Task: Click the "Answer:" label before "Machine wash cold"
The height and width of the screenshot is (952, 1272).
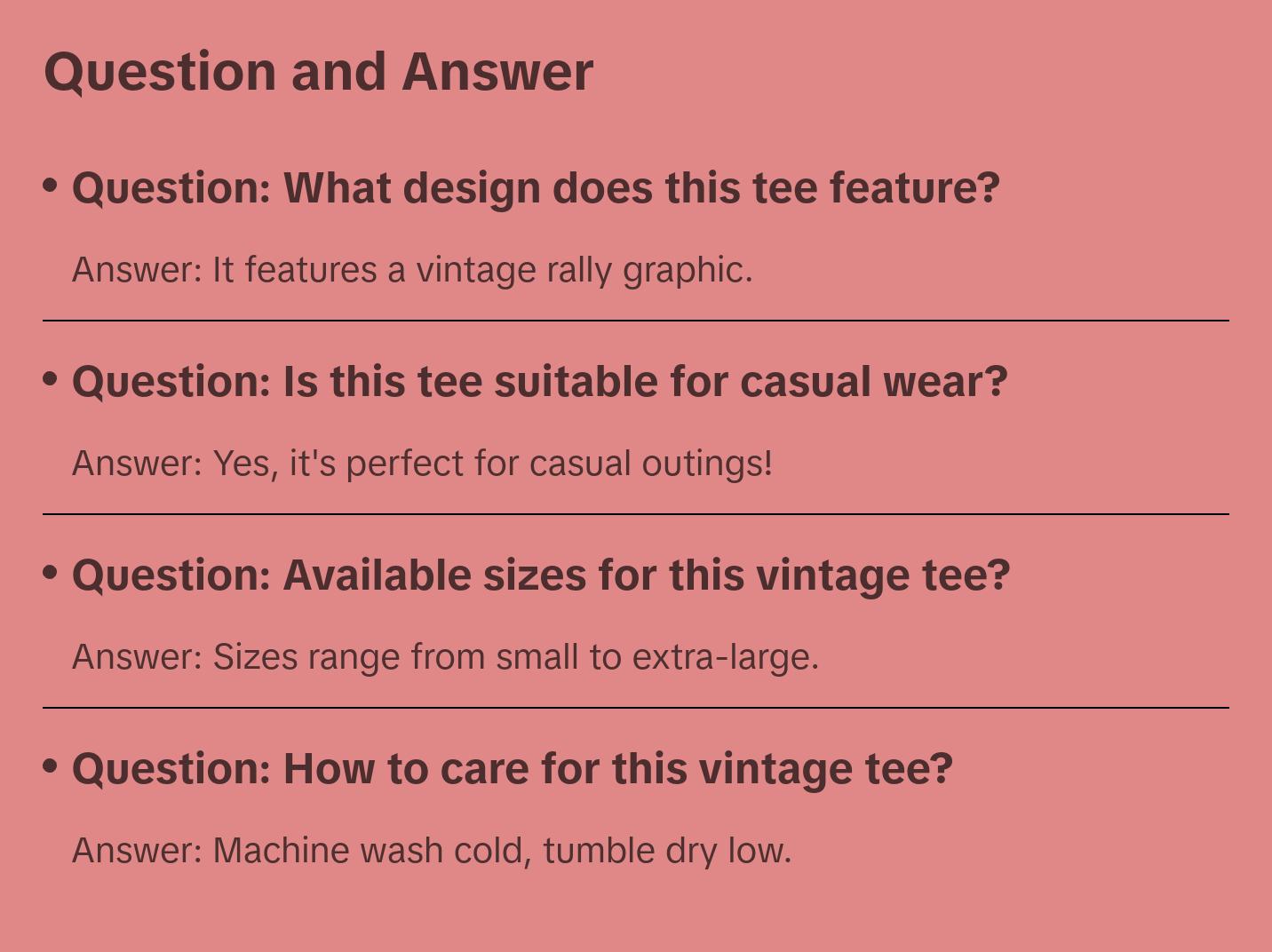Action: click(x=138, y=851)
